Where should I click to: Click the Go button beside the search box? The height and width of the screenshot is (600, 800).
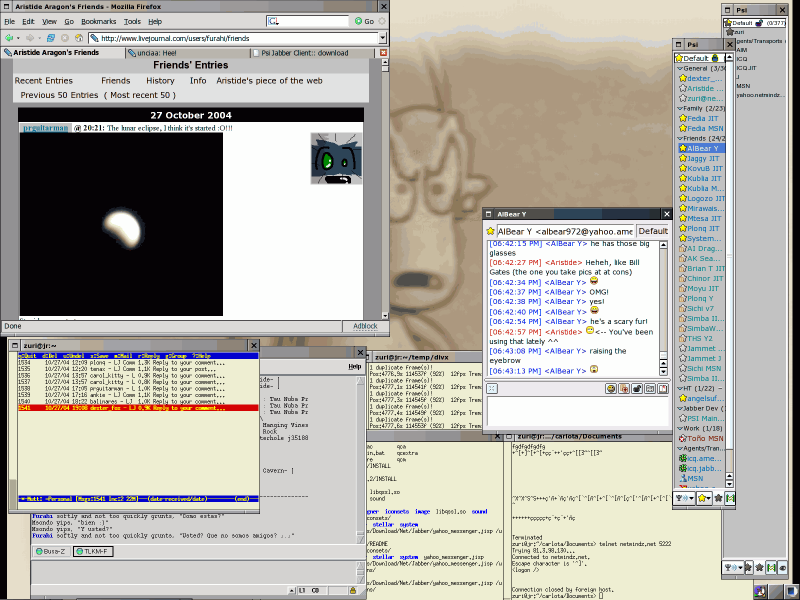coord(363,21)
